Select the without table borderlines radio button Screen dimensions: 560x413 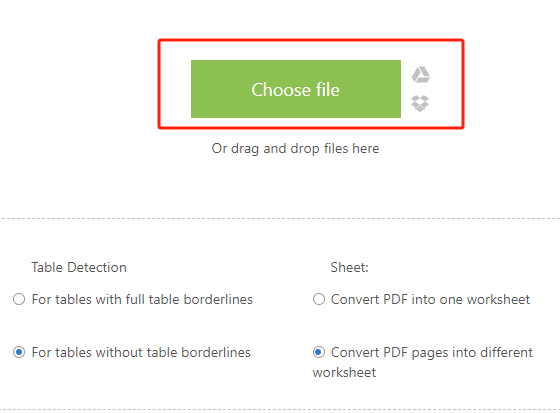(19, 352)
